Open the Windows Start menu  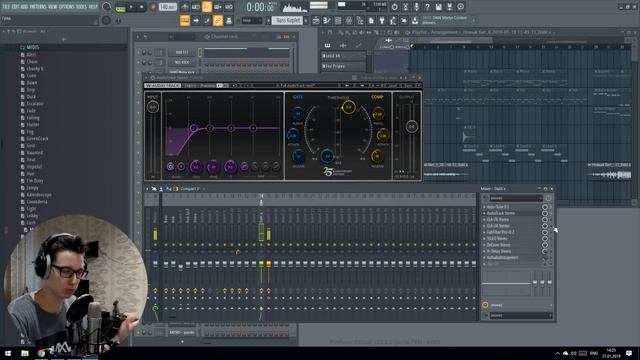pos(8,353)
